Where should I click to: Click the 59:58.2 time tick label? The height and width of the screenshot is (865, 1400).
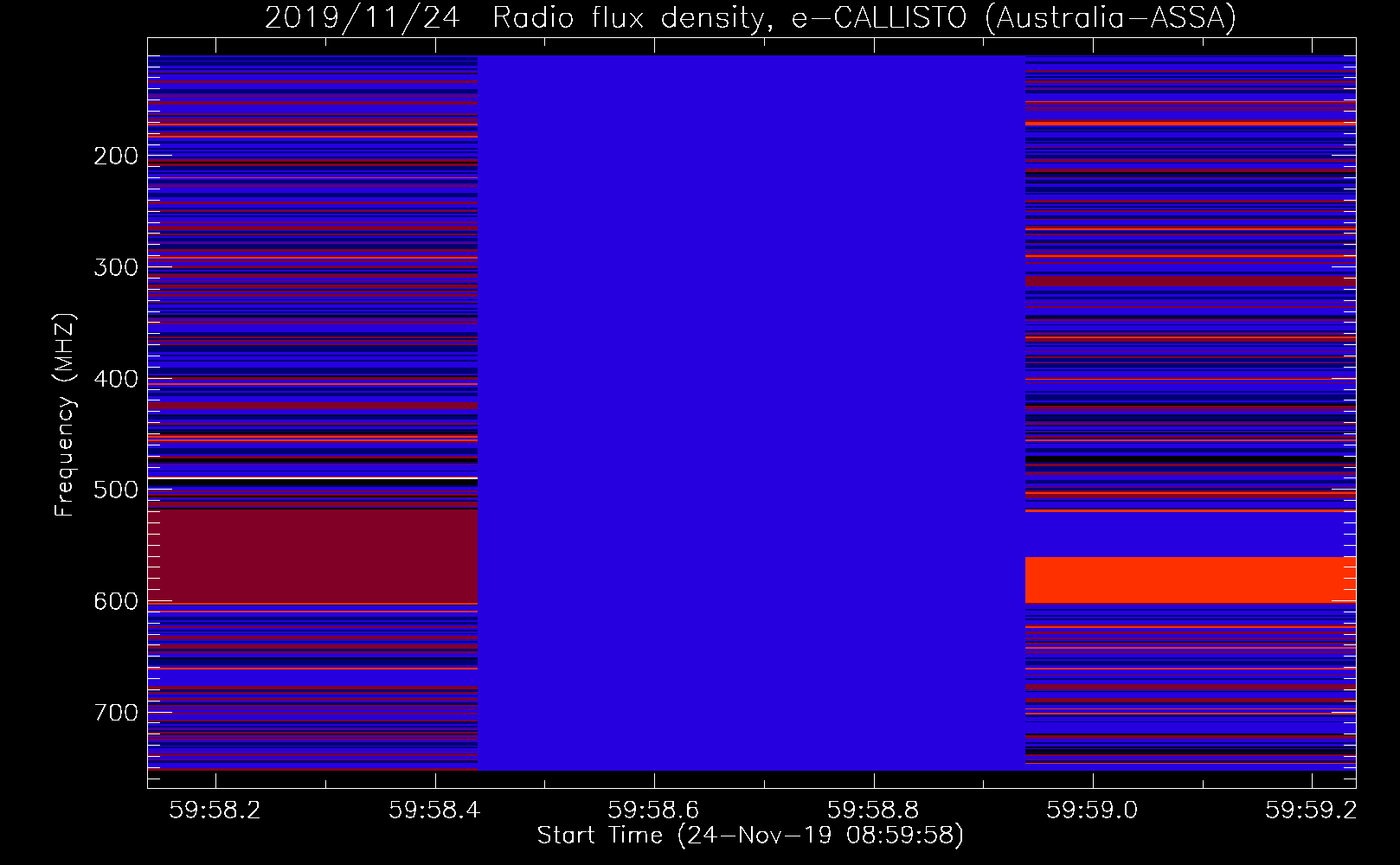click(x=215, y=810)
